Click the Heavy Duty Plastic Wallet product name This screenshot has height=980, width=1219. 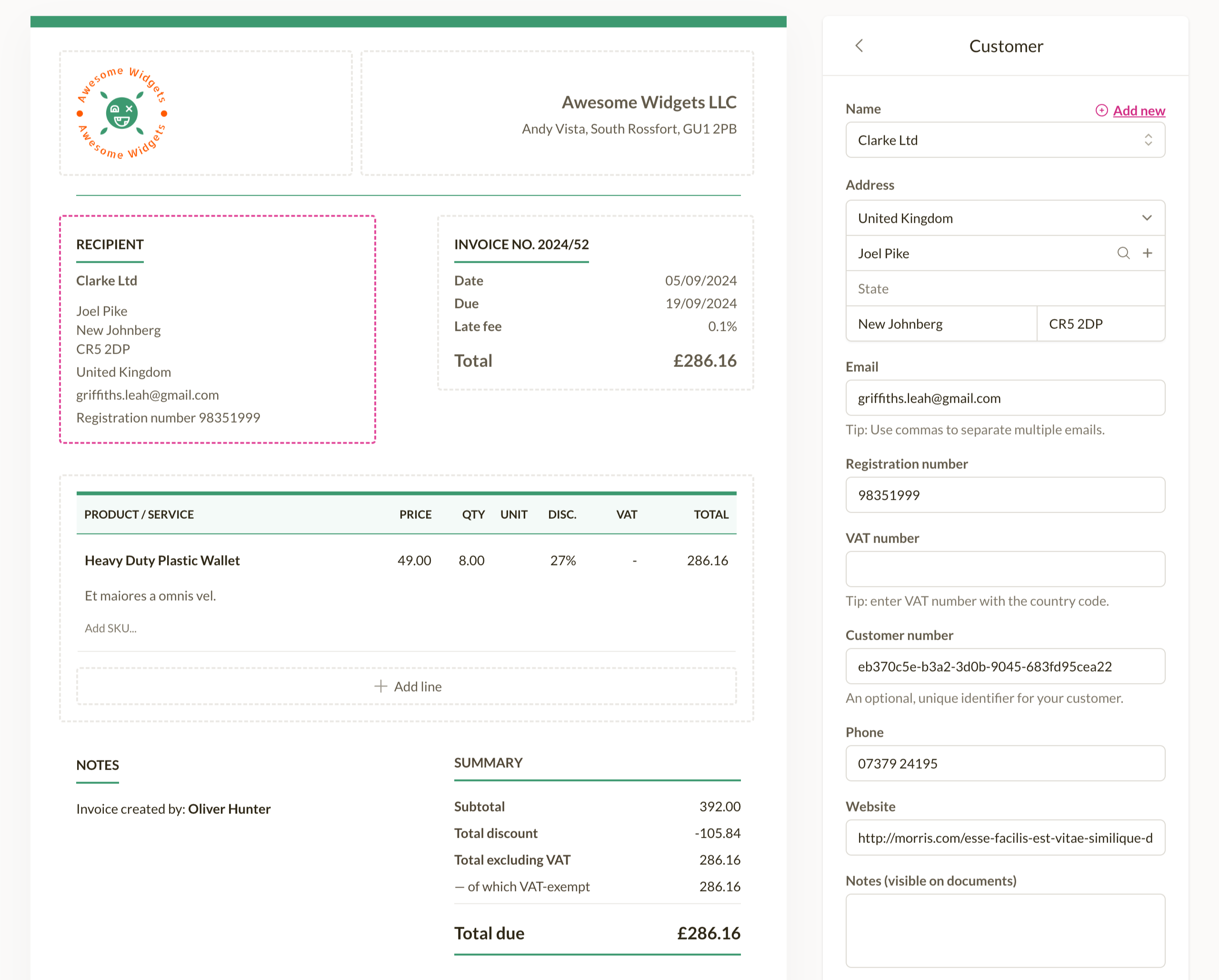pyautogui.click(x=162, y=561)
